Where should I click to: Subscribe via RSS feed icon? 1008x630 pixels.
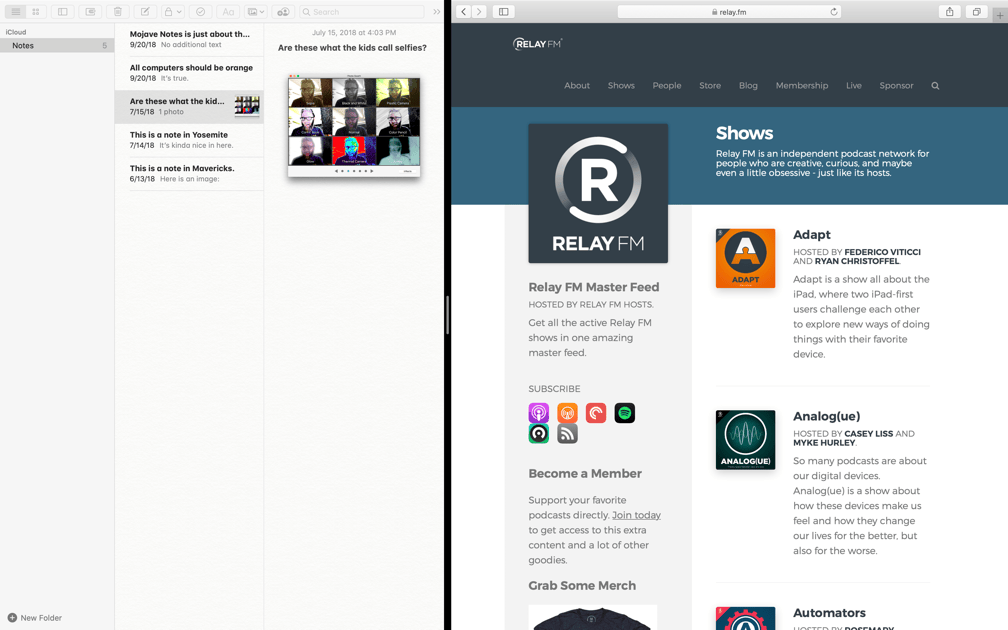click(567, 434)
